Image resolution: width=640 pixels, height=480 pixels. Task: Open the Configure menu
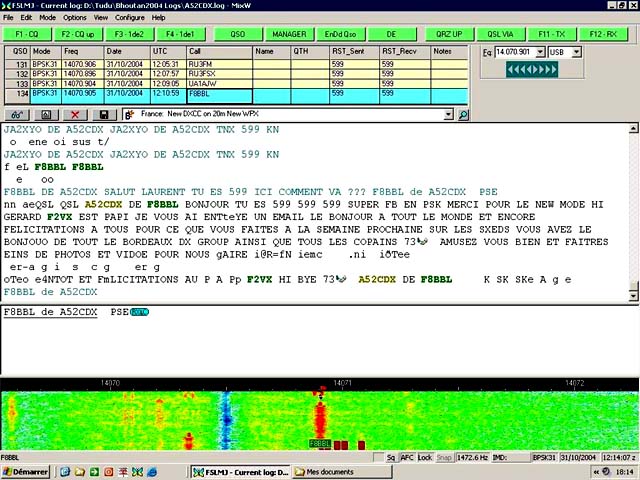pyautogui.click(x=130, y=17)
